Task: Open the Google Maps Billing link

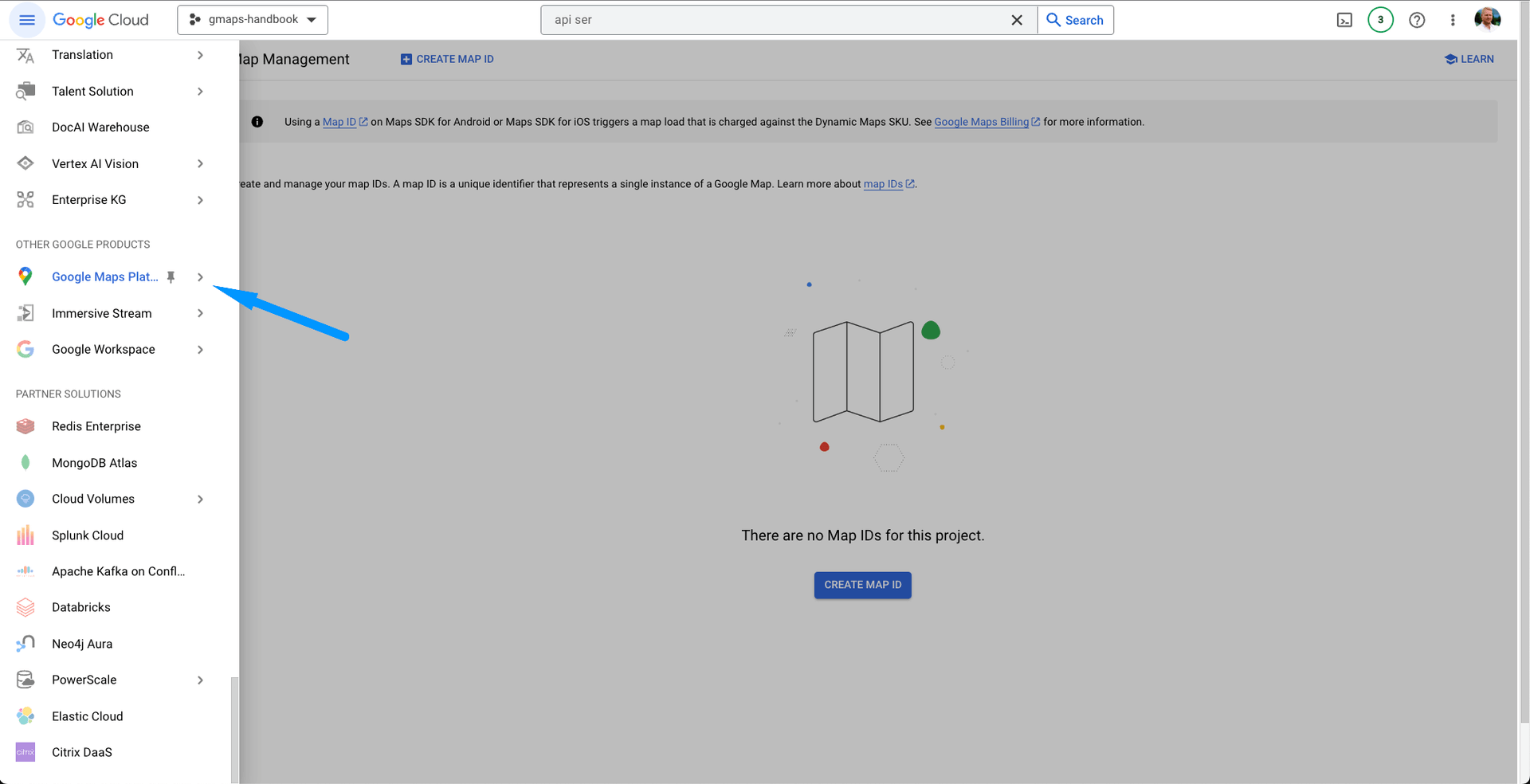Action: point(987,122)
